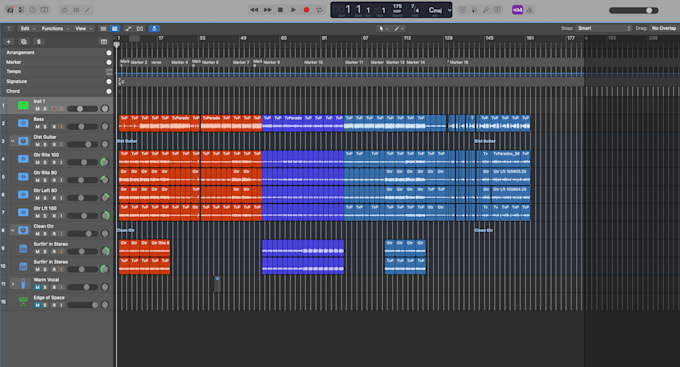Open the key signature Cmaj dropdown arrow
The image size is (680, 367).
click(449, 10)
